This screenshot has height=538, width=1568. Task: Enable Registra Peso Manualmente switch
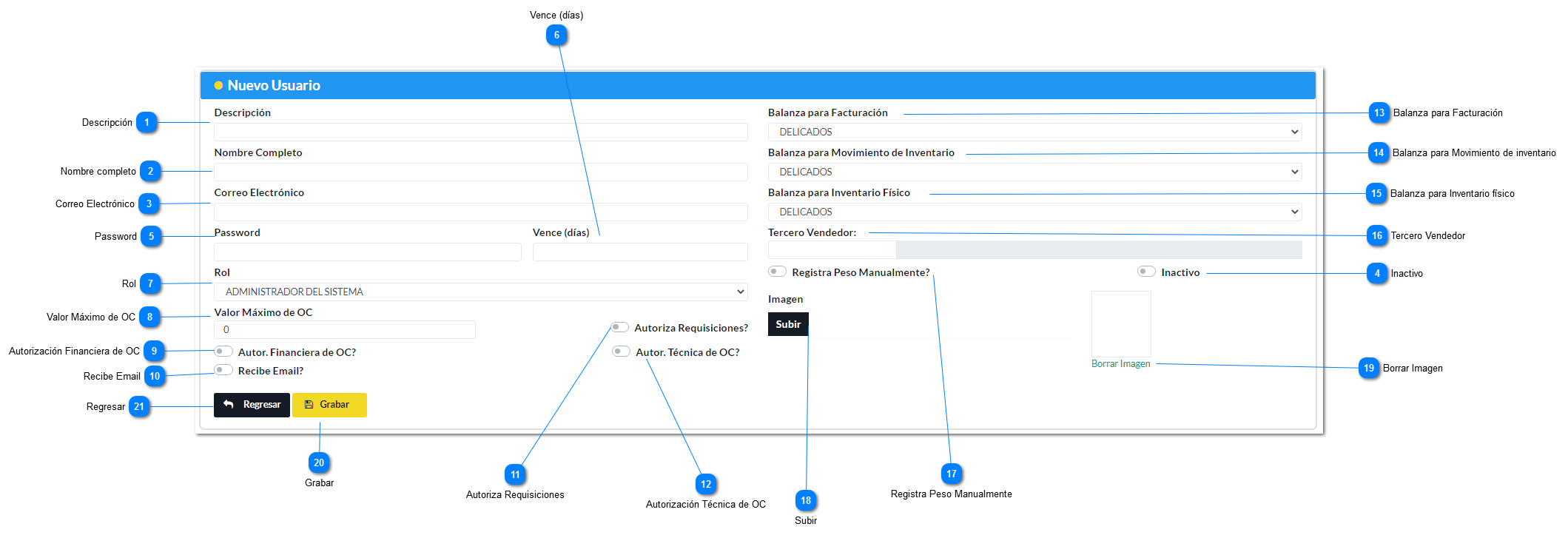pyautogui.click(x=777, y=272)
